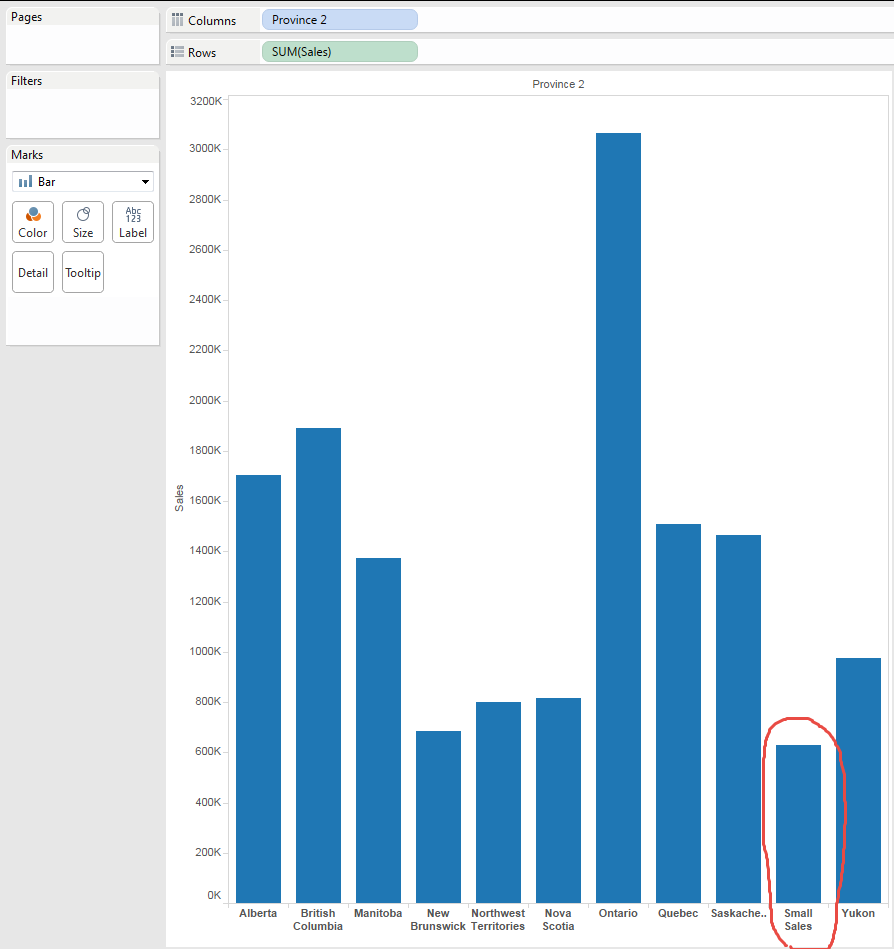Select the Saskatchewan bar
This screenshot has height=949, width=894.
tap(738, 719)
